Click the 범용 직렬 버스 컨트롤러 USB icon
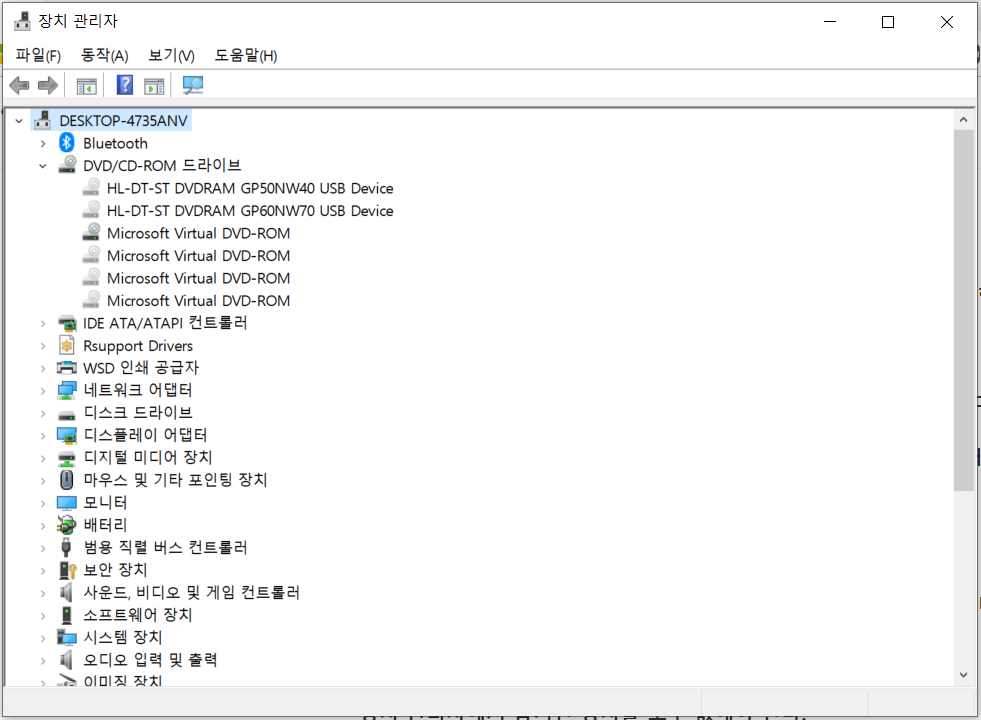The width and height of the screenshot is (981, 720). click(66, 547)
